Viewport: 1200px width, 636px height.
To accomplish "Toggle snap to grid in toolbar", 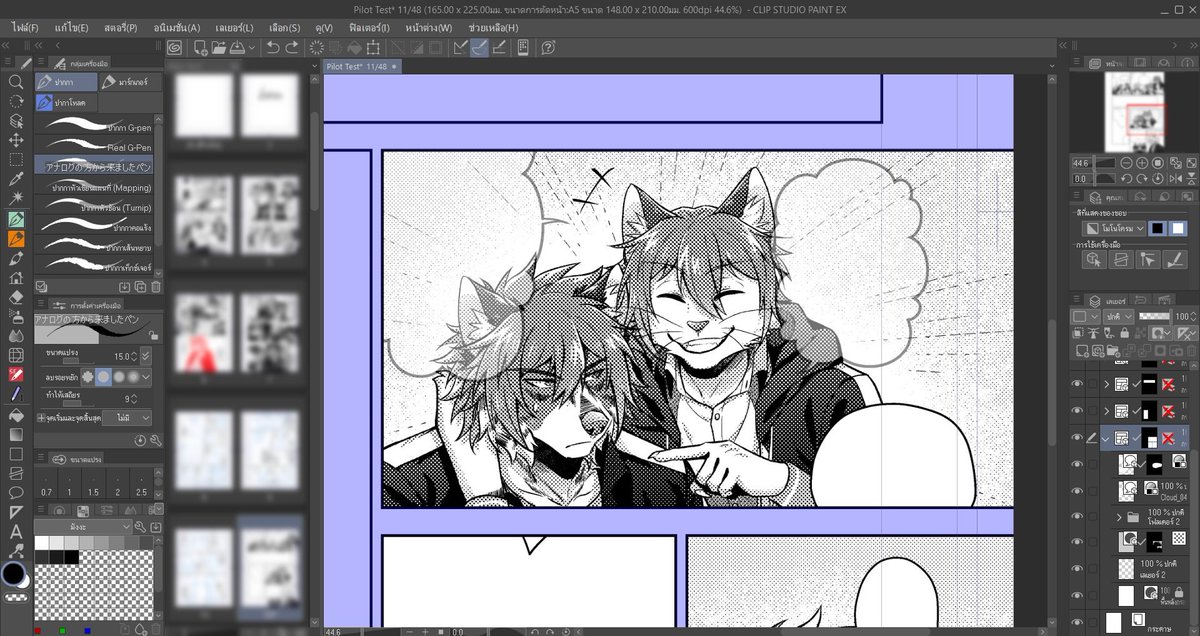I will coord(499,47).
